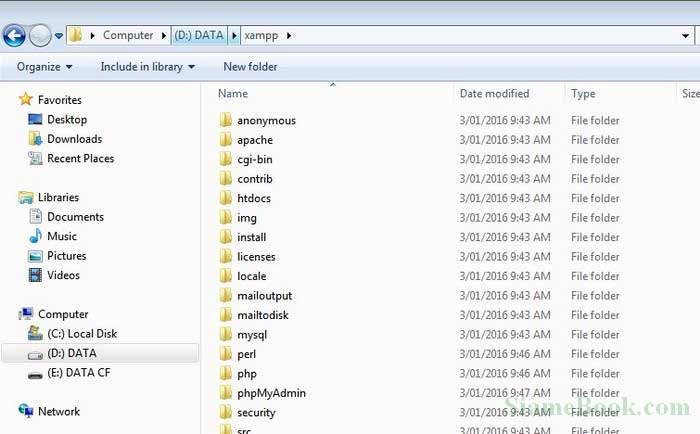Viewport: 700px width, 434px height.
Task: Click the cgi-bin folder icon
Action: [226, 159]
